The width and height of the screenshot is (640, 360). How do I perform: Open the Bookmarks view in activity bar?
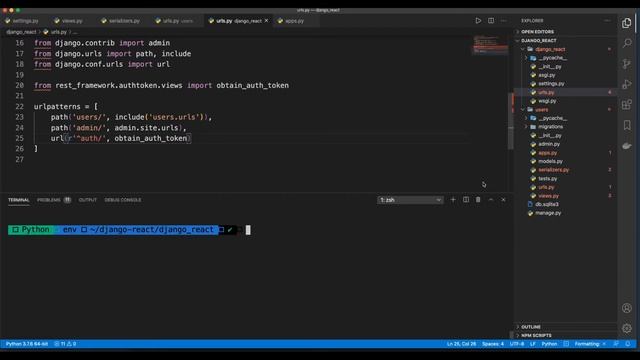tap(627, 125)
